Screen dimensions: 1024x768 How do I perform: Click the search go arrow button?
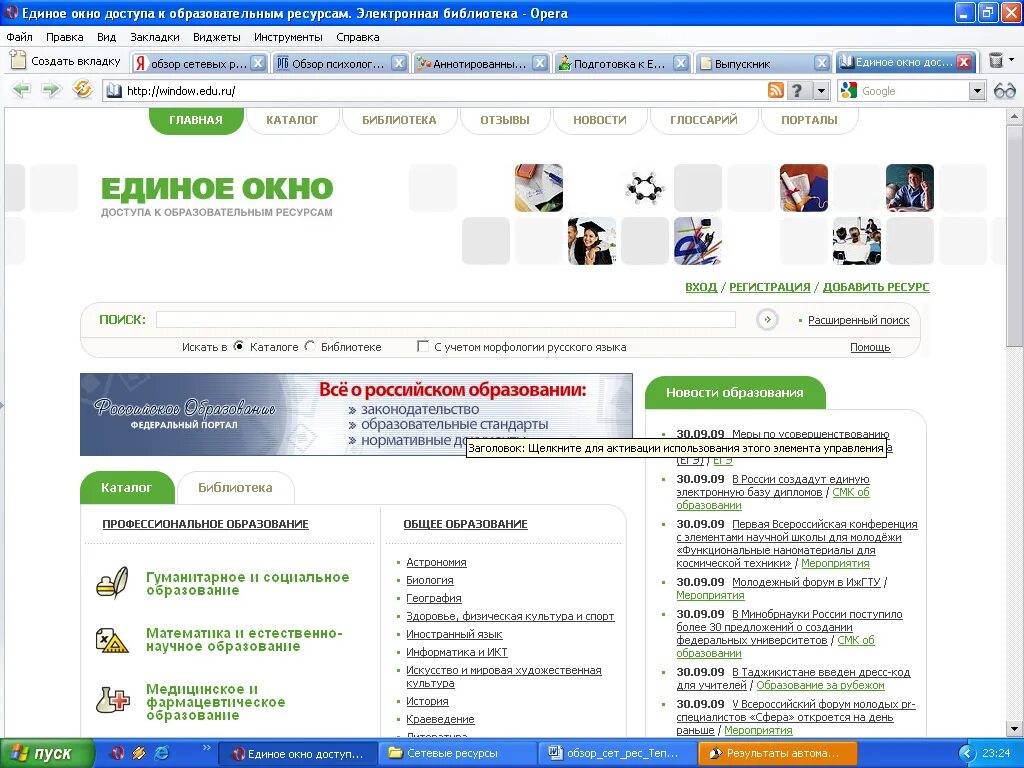point(767,319)
